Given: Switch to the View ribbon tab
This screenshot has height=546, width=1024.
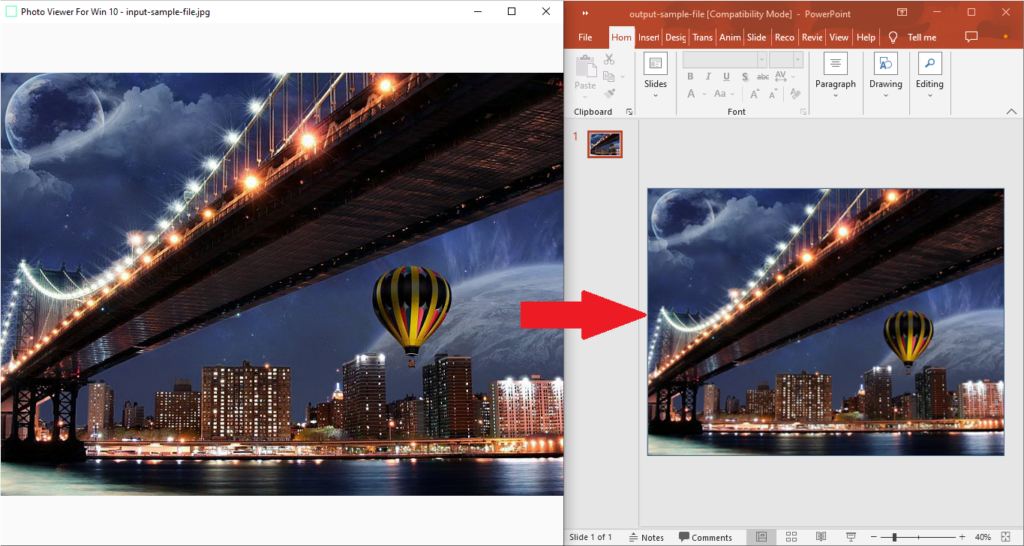Looking at the screenshot, I should 838,37.
